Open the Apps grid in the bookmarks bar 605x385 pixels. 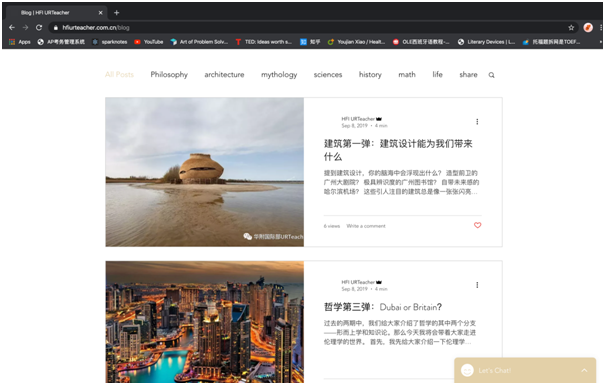tap(20, 42)
